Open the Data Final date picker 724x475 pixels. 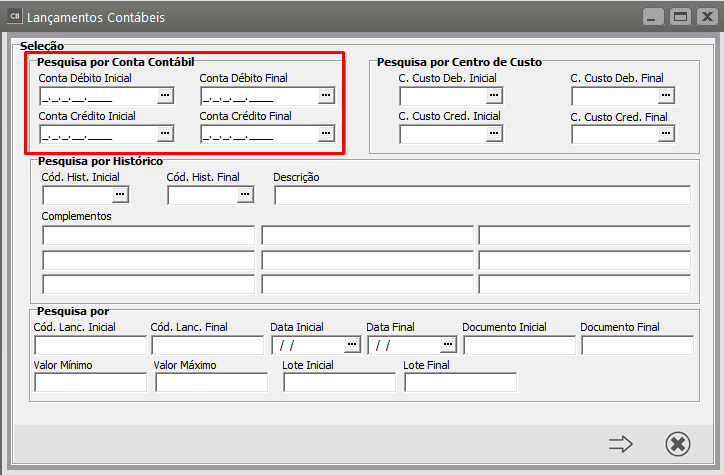(448, 345)
